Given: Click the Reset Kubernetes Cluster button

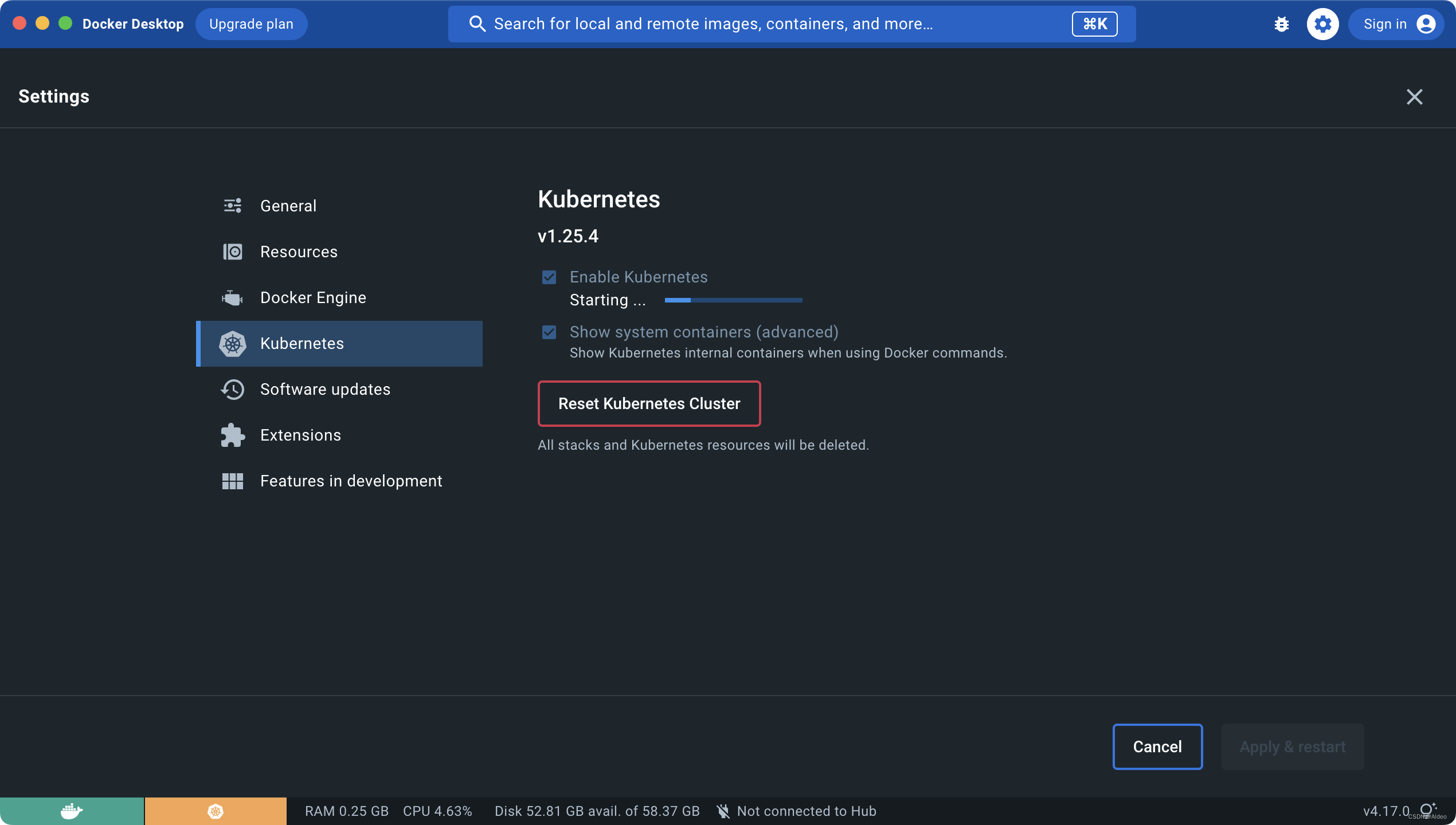Looking at the screenshot, I should (x=649, y=403).
